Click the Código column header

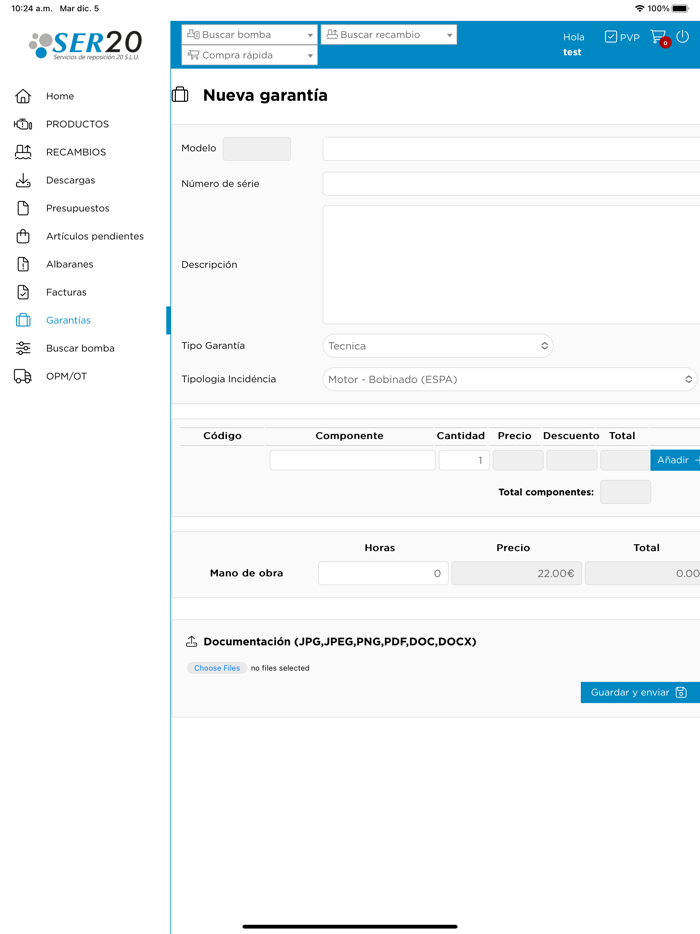(222, 435)
